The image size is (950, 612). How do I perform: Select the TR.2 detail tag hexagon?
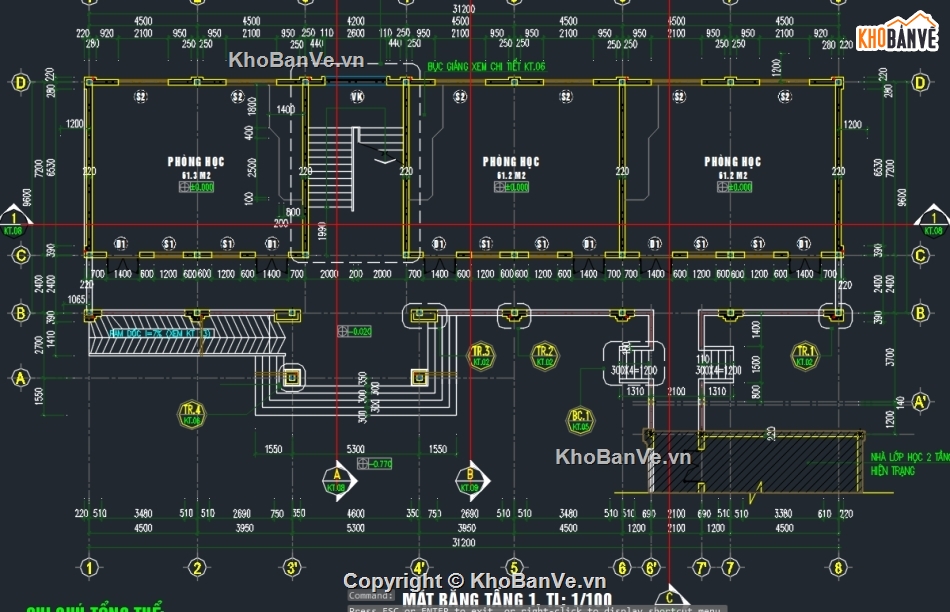544,356
